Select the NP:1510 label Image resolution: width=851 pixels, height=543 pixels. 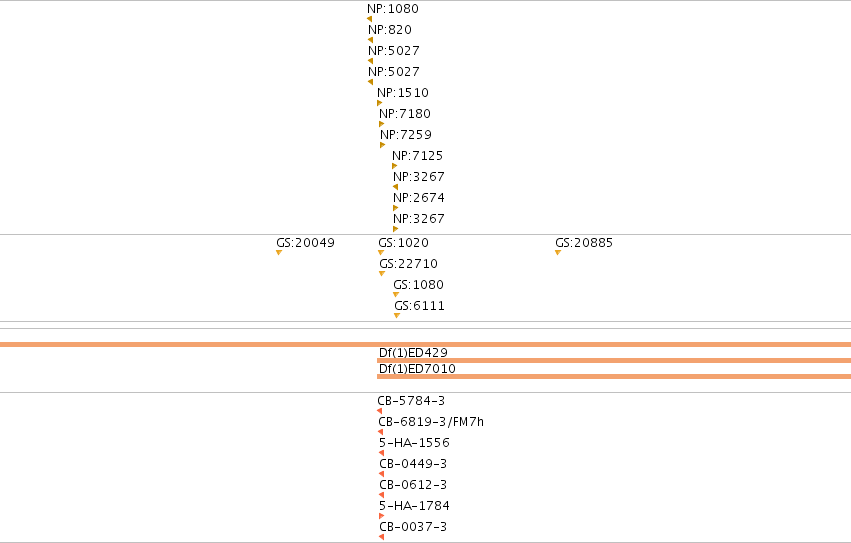point(403,93)
